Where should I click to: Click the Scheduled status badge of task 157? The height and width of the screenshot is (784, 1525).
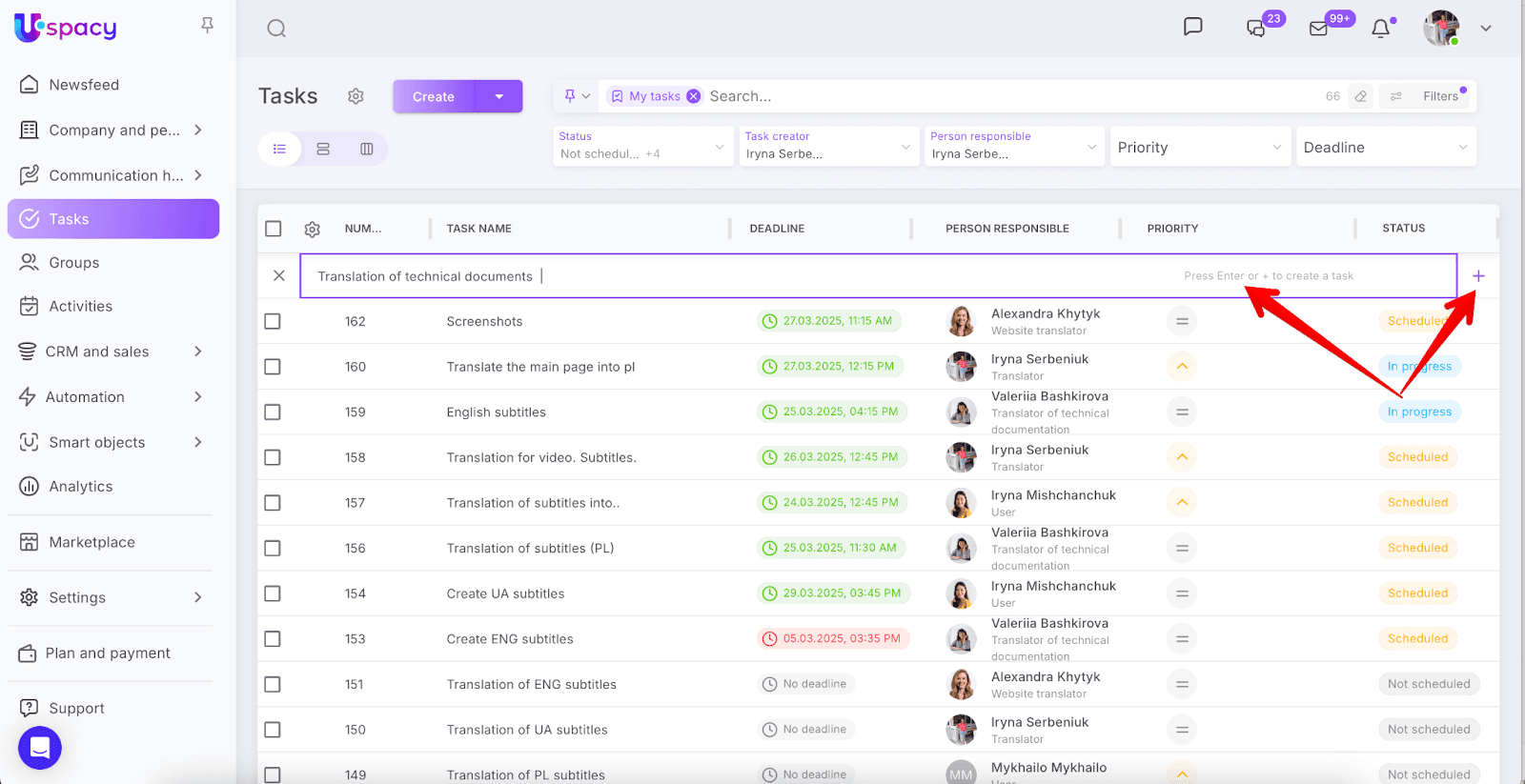tap(1417, 503)
